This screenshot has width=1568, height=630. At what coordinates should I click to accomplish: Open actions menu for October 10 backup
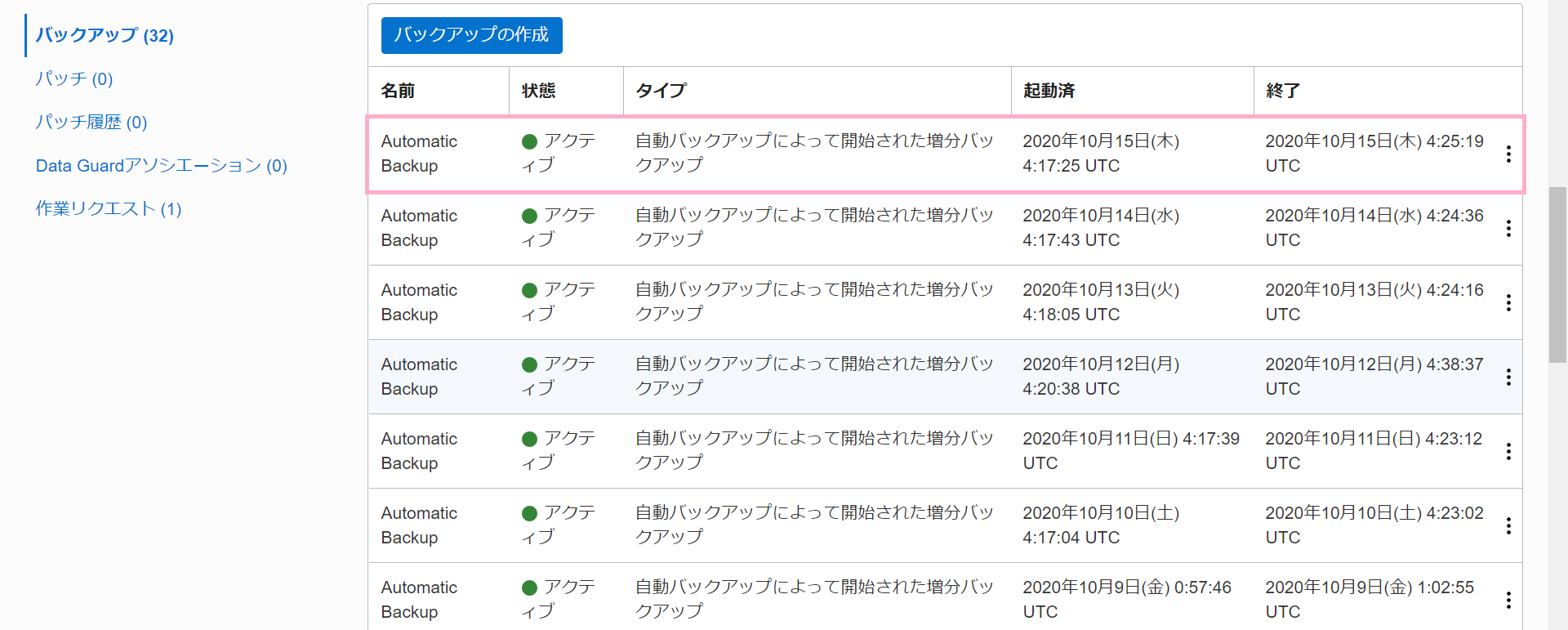tap(1508, 526)
